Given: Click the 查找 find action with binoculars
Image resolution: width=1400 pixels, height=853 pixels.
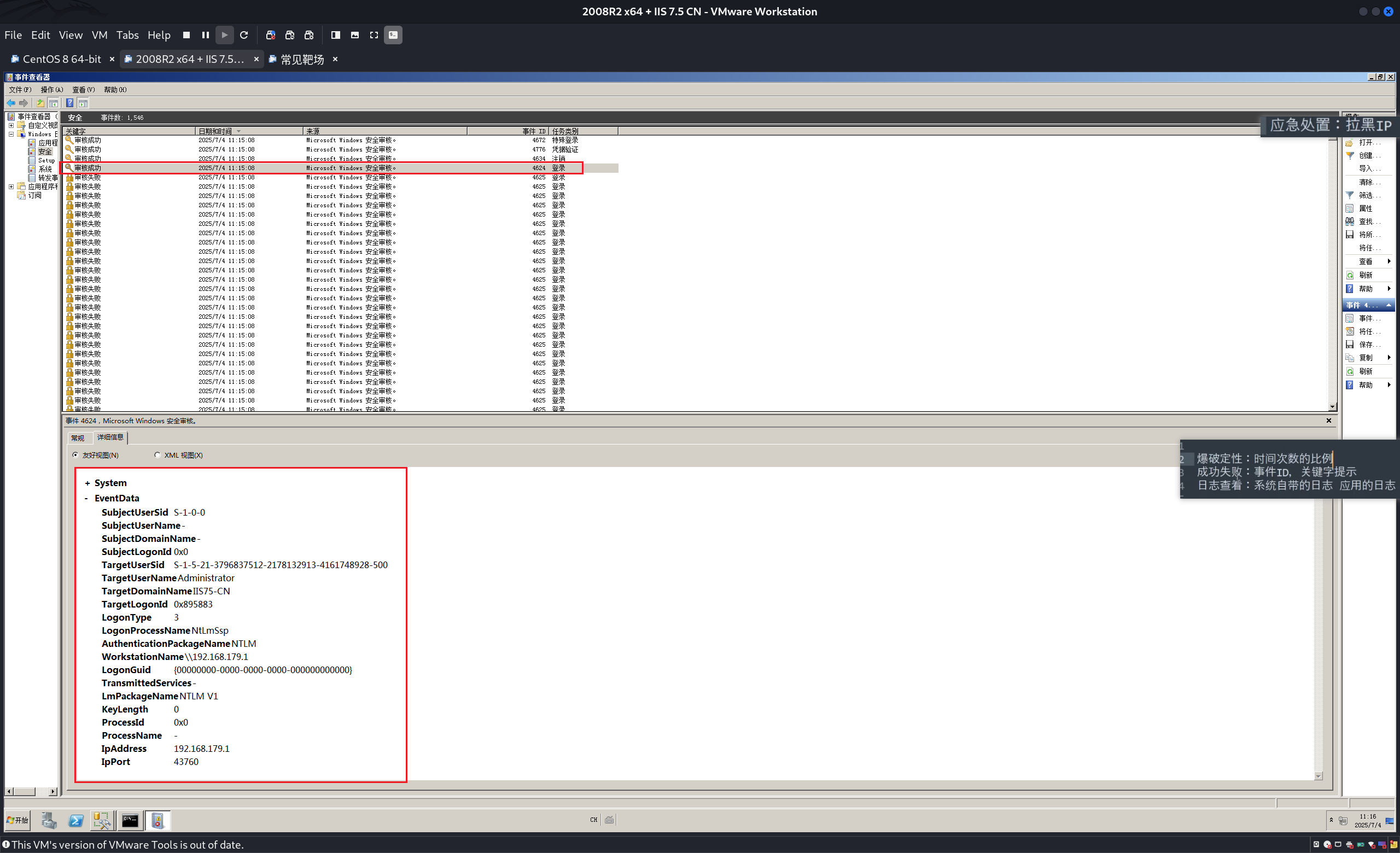Looking at the screenshot, I should click(x=1365, y=221).
